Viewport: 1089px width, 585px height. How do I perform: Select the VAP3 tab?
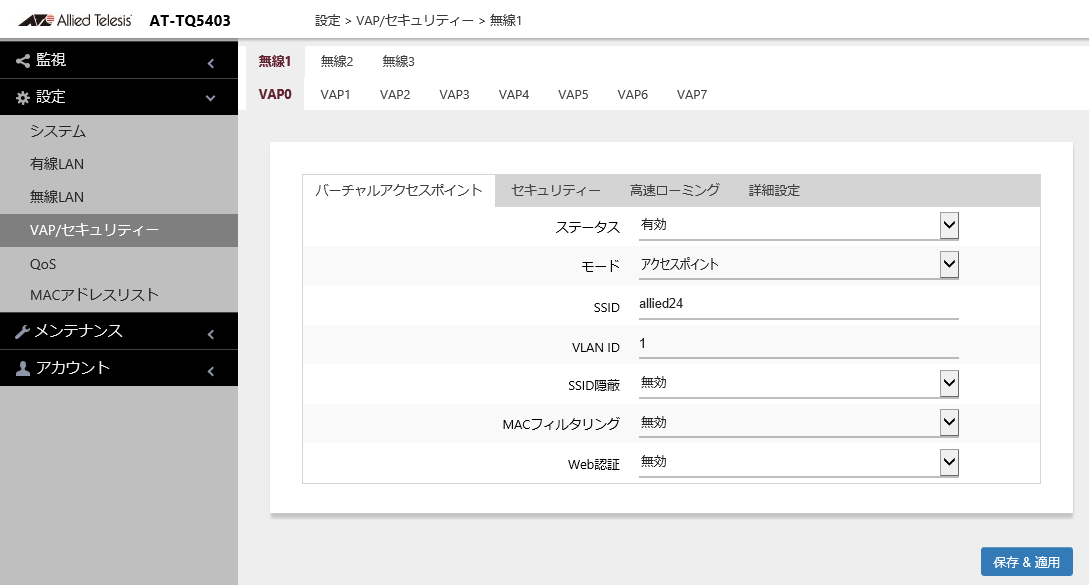454,95
